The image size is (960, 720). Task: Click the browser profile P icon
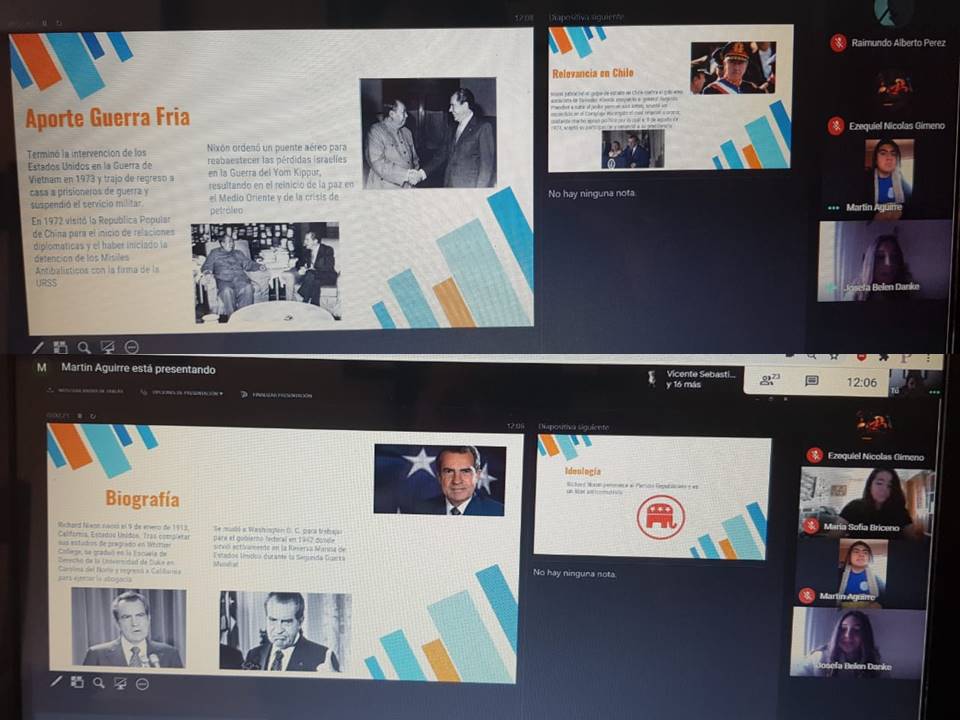pyautogui.click(x=906, y=357)
